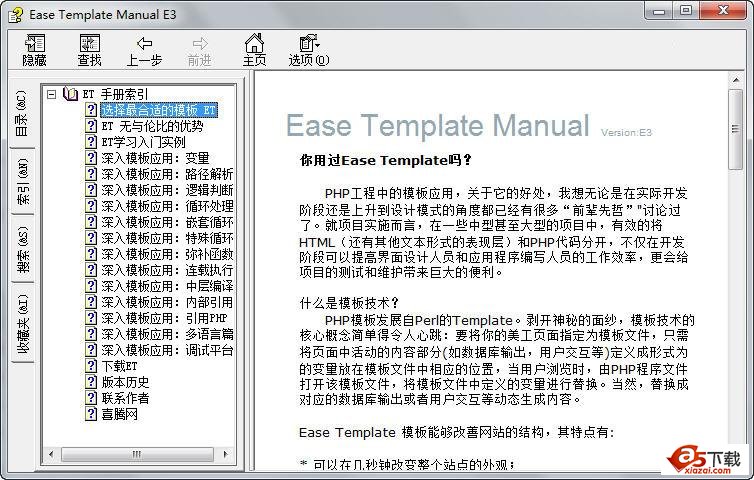The height and width of the screenshot is (480, 754).
Task: Open topic 深入模板应用：变量
Action: [x=155, y=158]
